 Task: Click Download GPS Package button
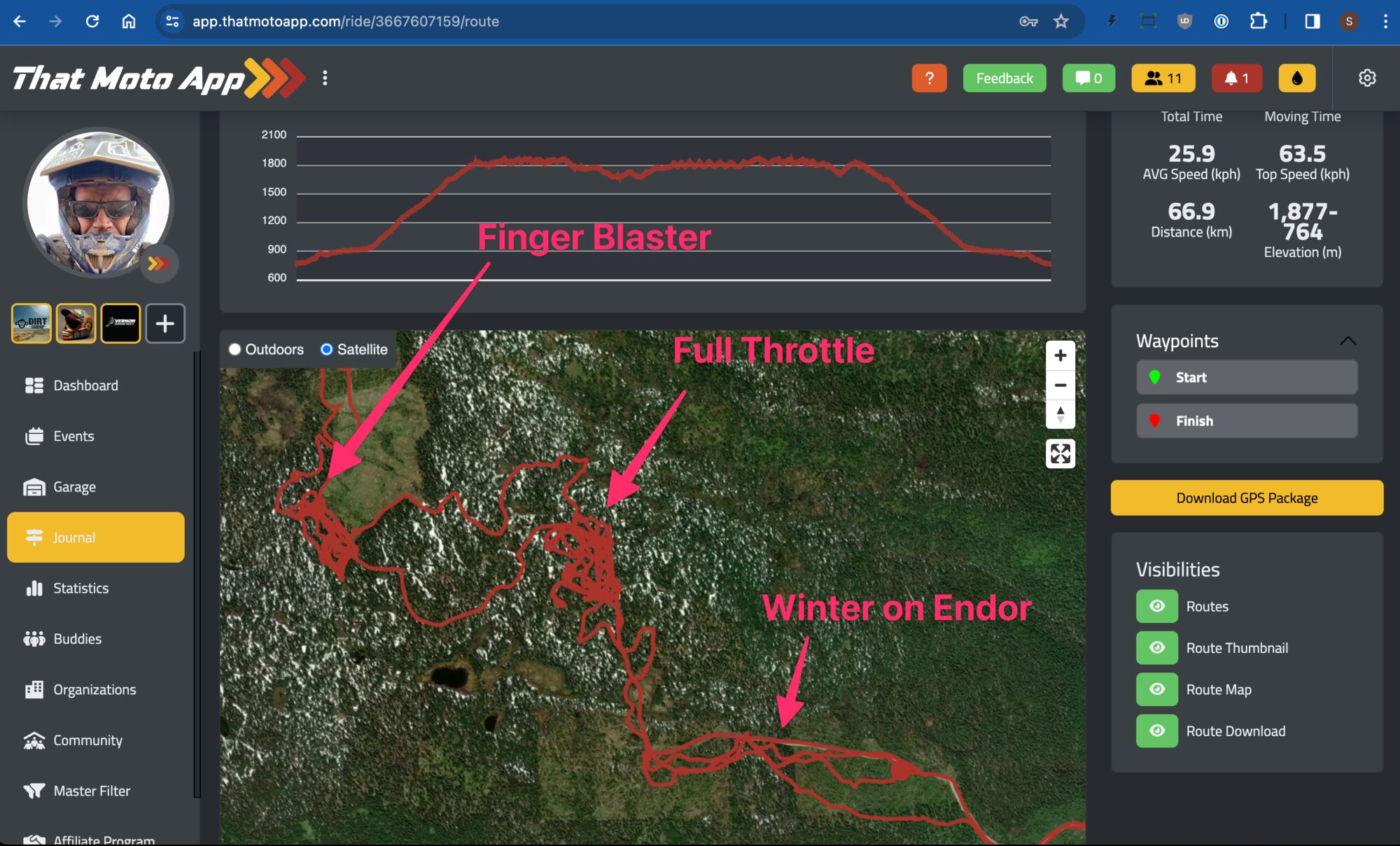point(1246,498)
